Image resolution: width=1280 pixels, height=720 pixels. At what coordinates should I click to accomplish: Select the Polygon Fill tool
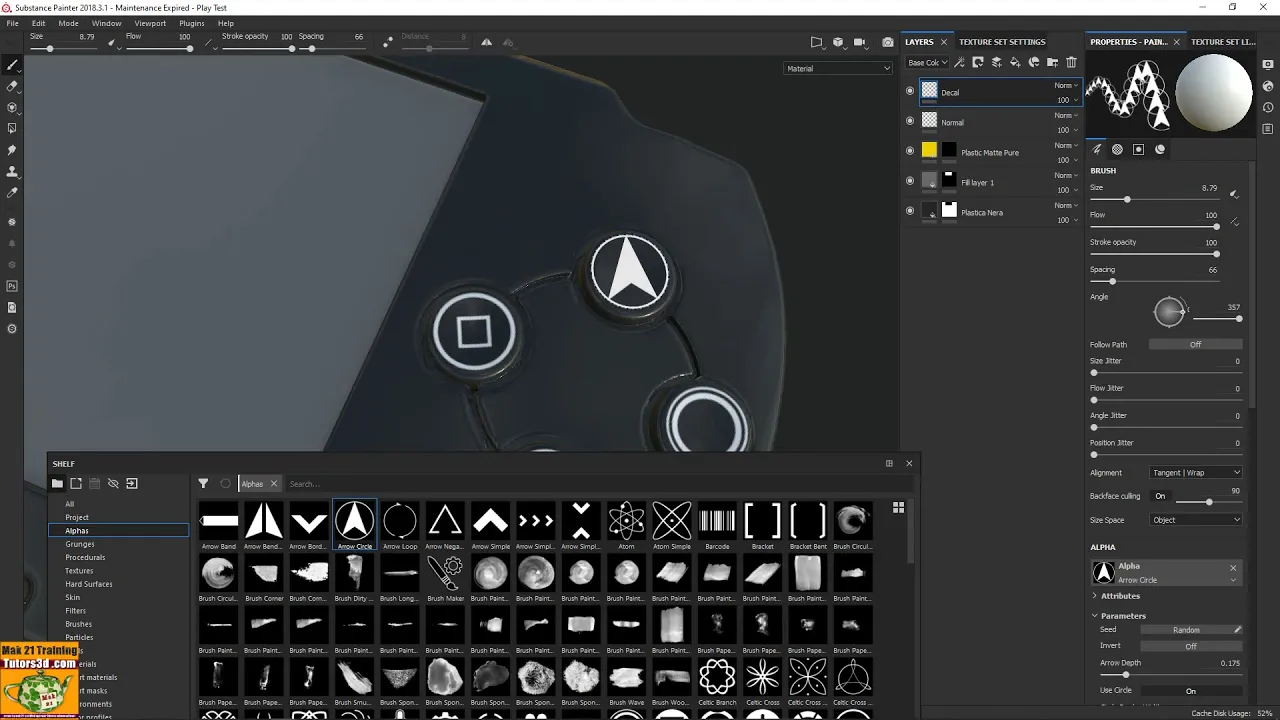(12, 128)
